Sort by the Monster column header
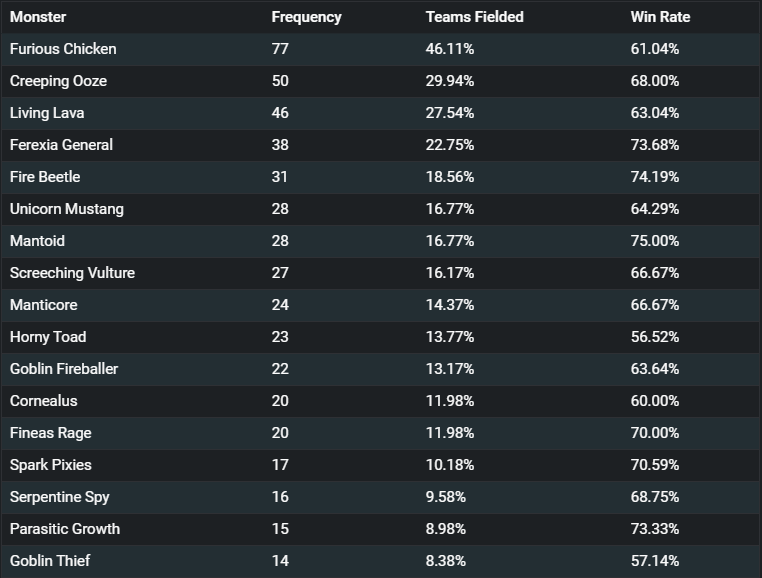 [x=38, y=17]
